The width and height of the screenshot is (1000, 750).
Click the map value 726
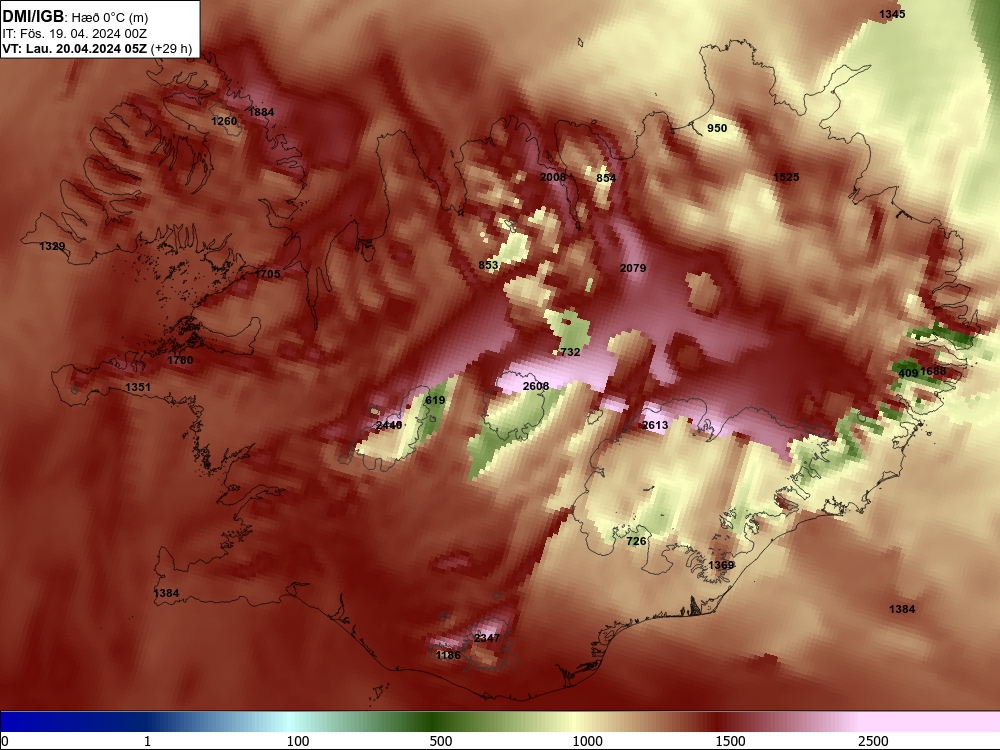[x=636, y=541]
